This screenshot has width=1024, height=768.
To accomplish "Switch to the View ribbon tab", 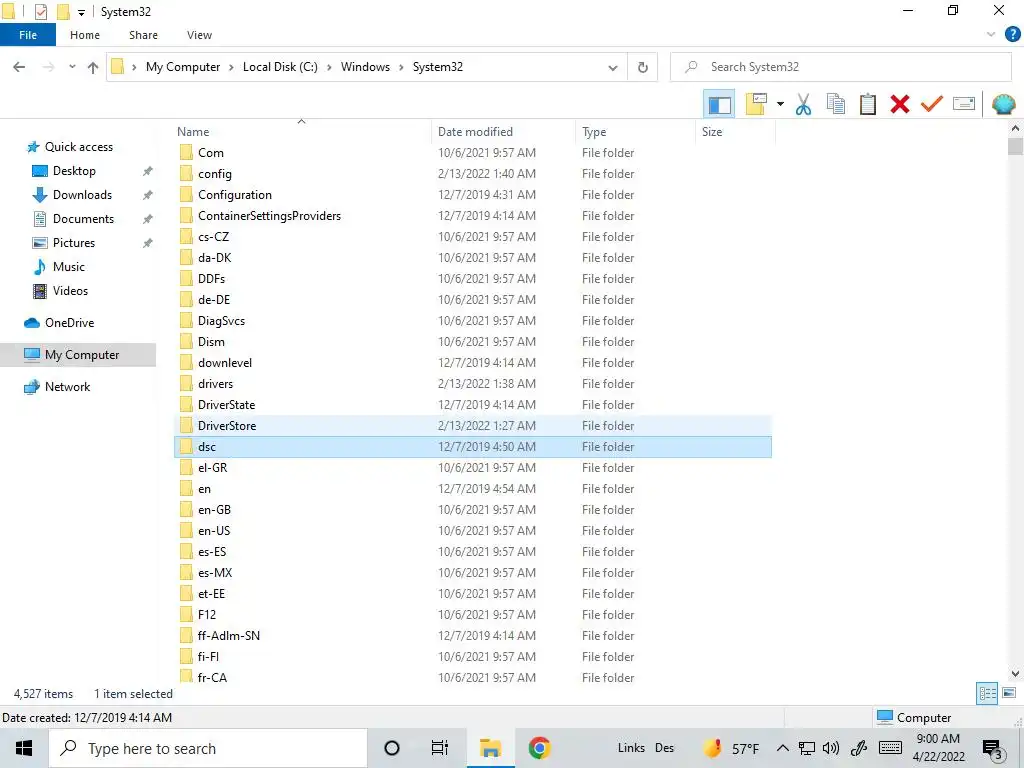I will [x=199, y=35].
